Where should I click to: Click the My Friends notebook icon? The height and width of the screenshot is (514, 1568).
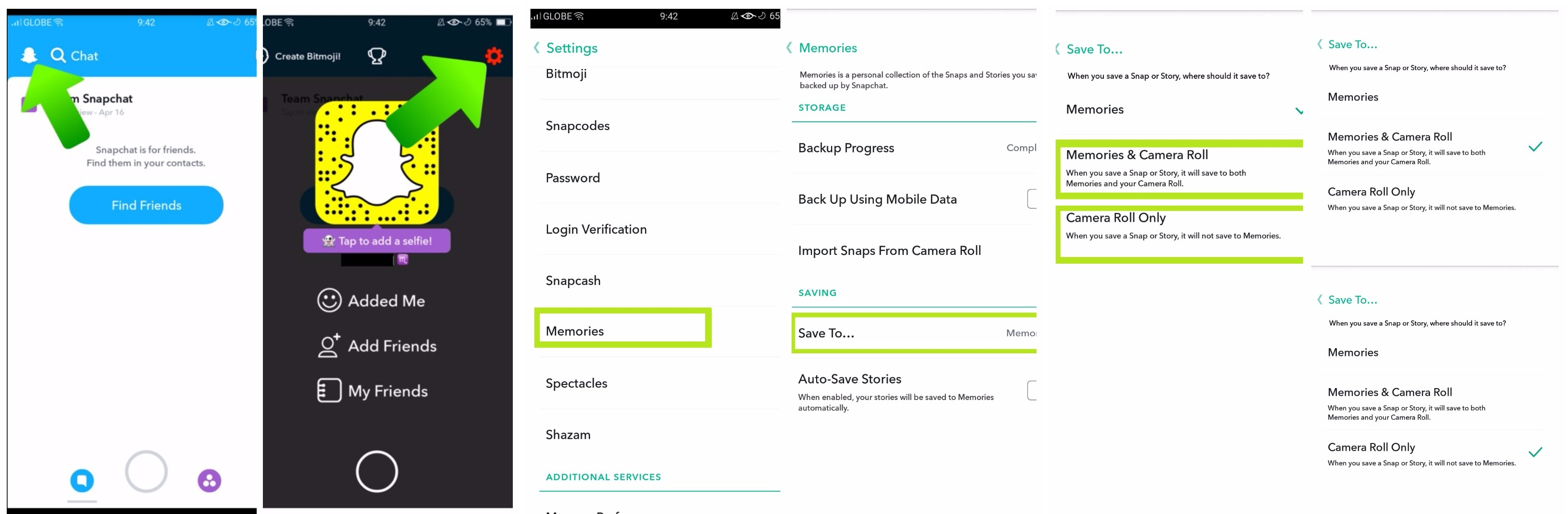click(329, 391)
